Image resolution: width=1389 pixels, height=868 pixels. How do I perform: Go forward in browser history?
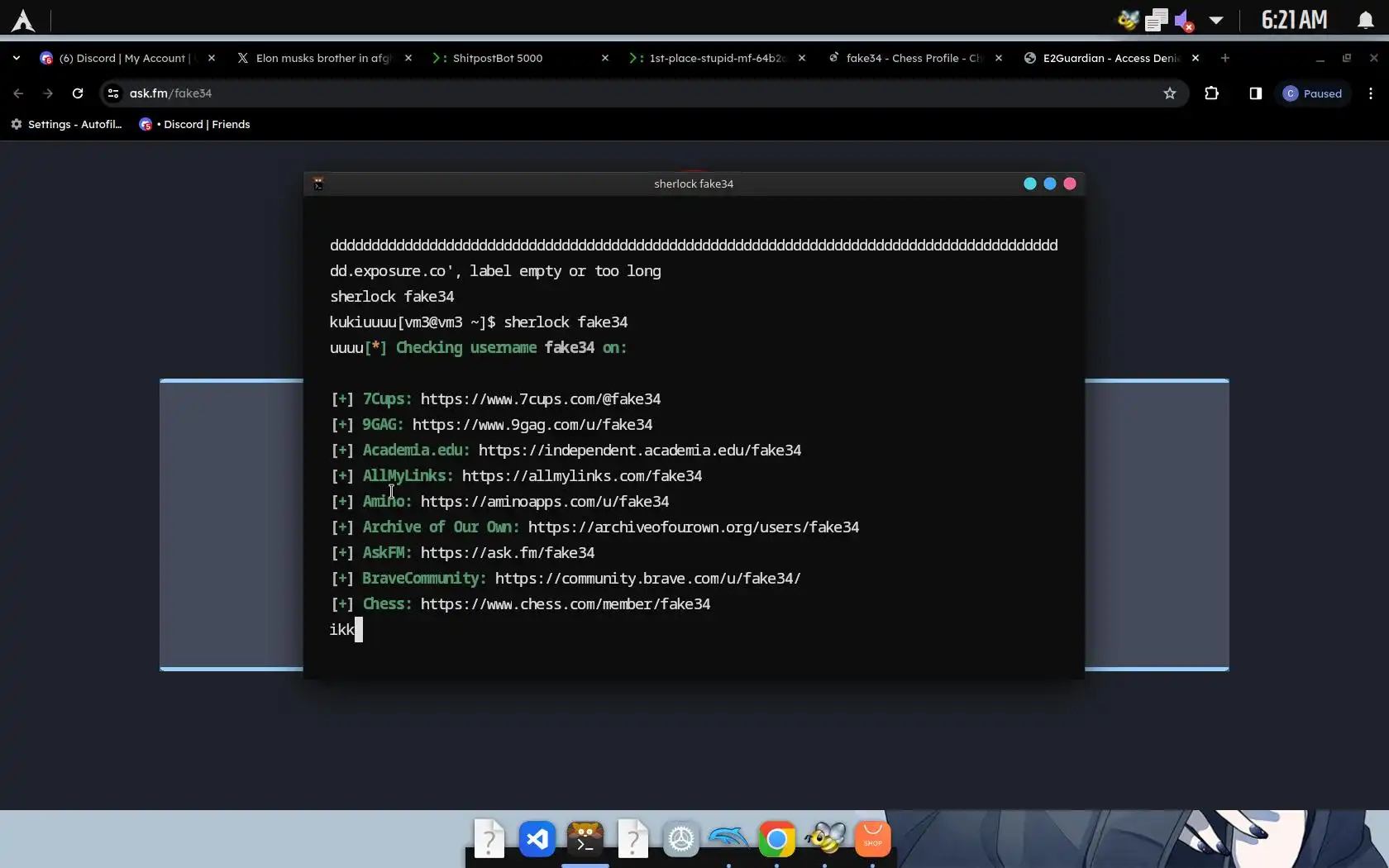pos(48,93)
